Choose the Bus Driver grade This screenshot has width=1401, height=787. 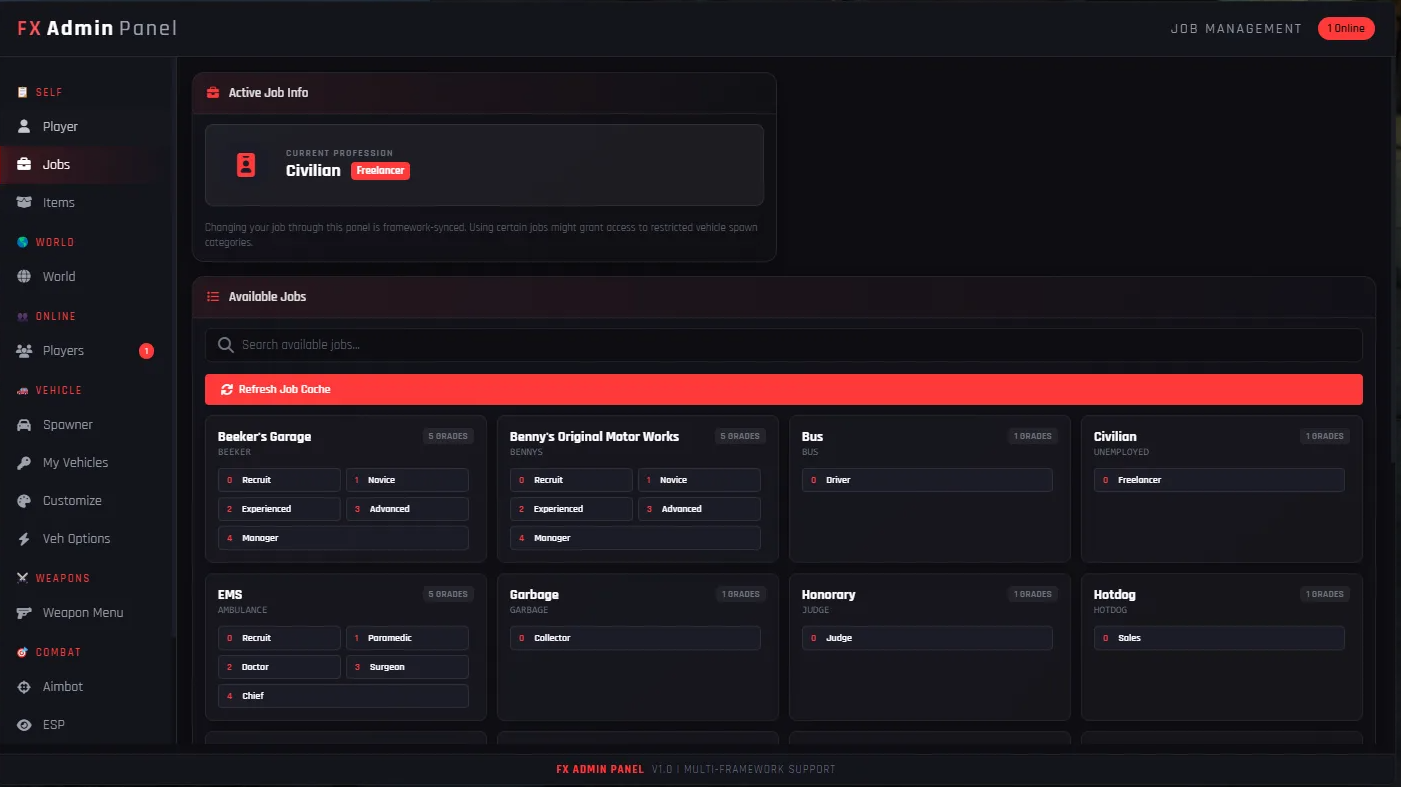(x=927, y=480)
